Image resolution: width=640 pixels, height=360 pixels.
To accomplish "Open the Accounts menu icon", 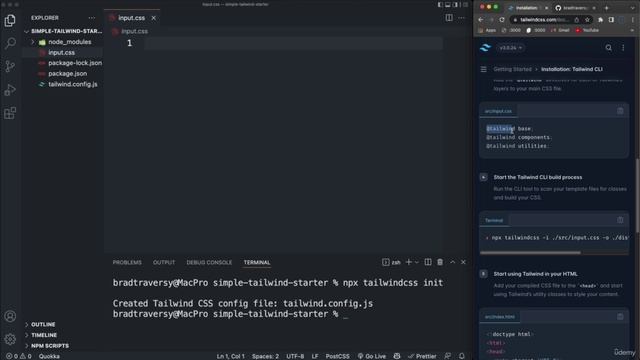I will click(x=10, y=316).
